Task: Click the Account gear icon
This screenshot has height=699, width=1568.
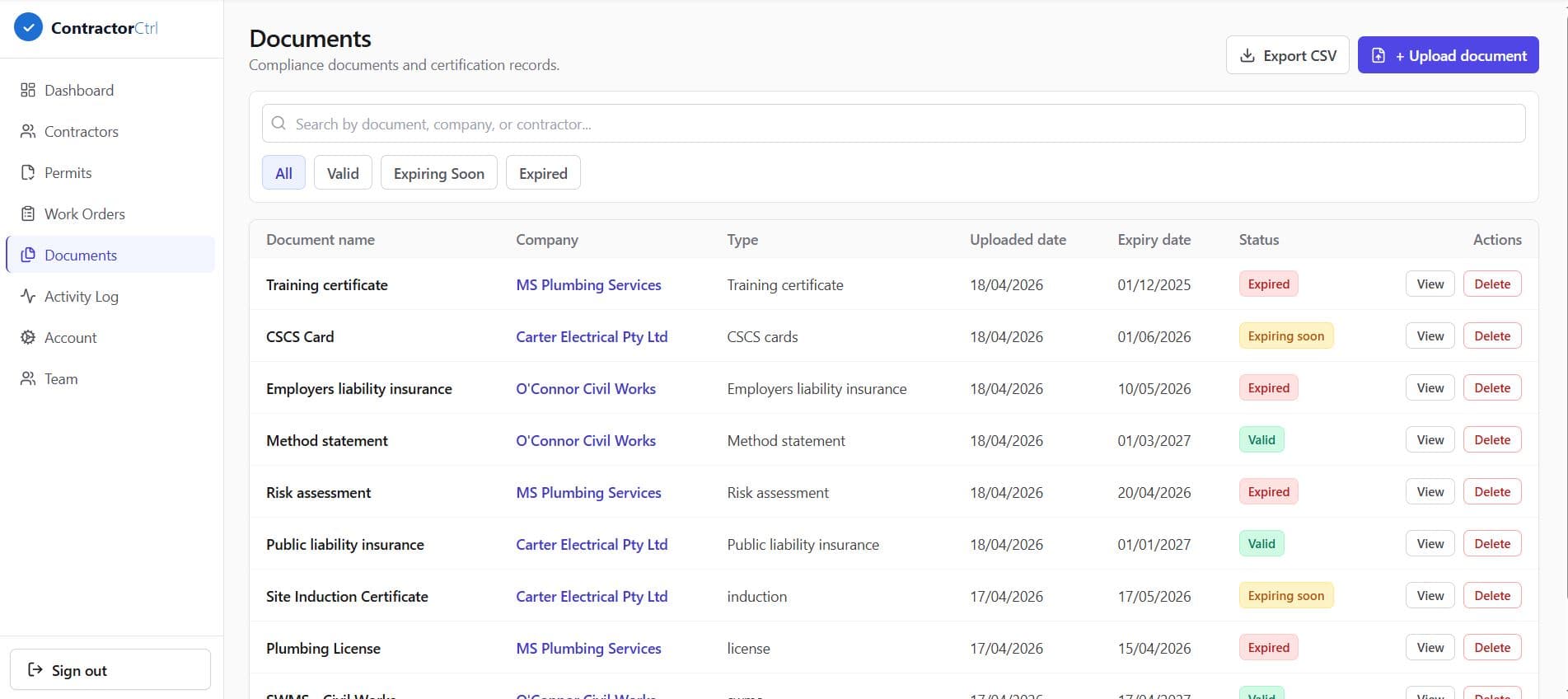Action: [x=28, y=337]
